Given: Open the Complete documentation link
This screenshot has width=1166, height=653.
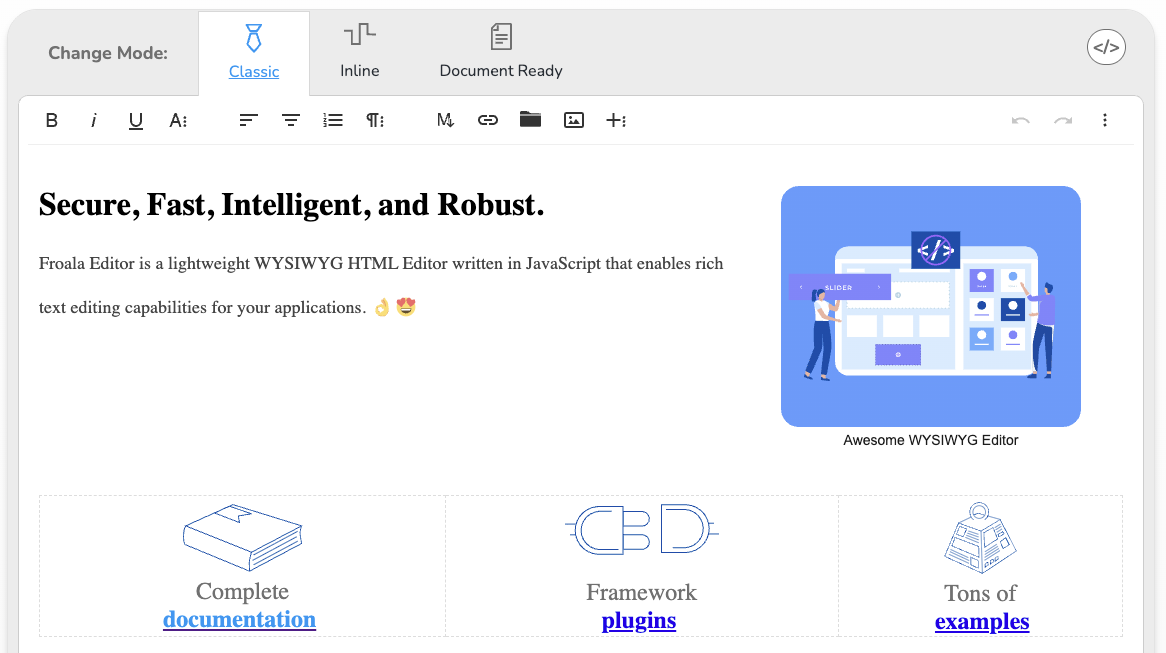Looking at the screenshot, I should (x=239, y=620).
